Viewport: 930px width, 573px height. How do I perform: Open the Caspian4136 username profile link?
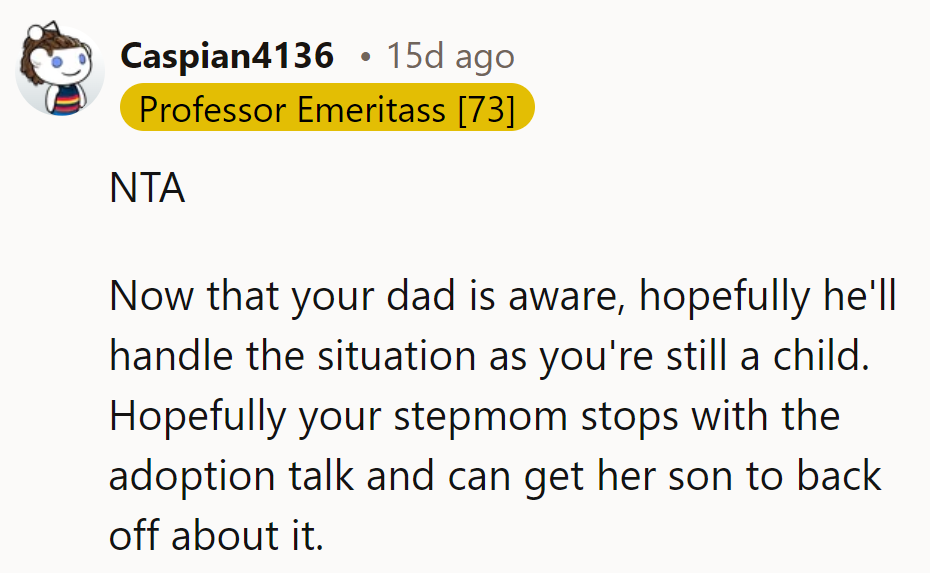click(227, 56)
